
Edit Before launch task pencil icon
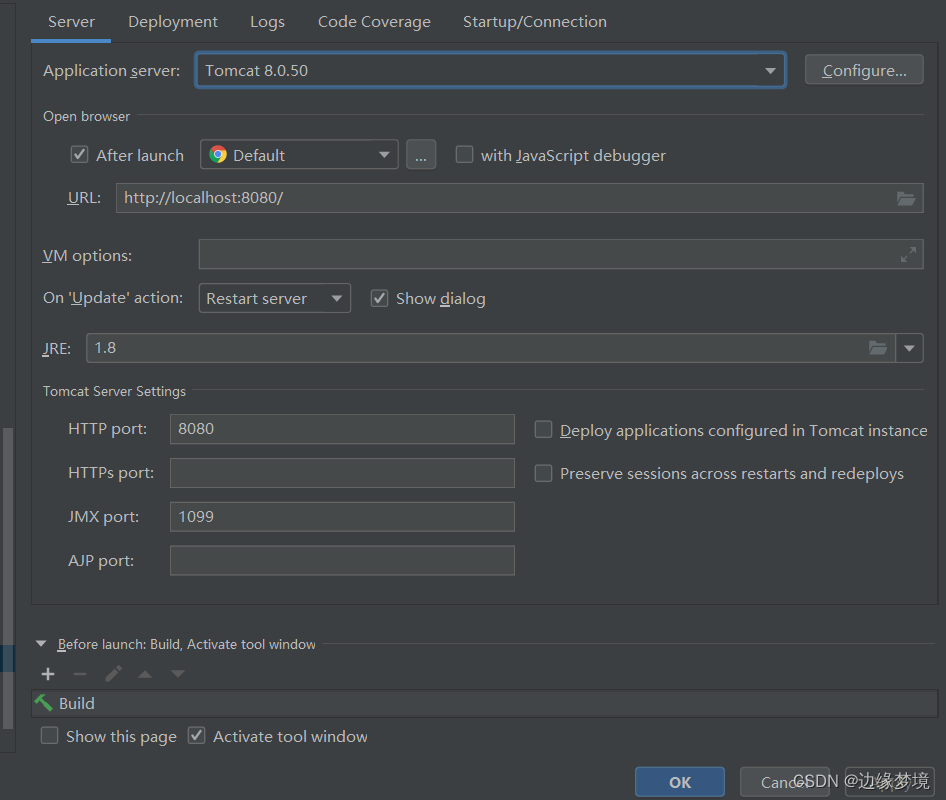(113, 673)
